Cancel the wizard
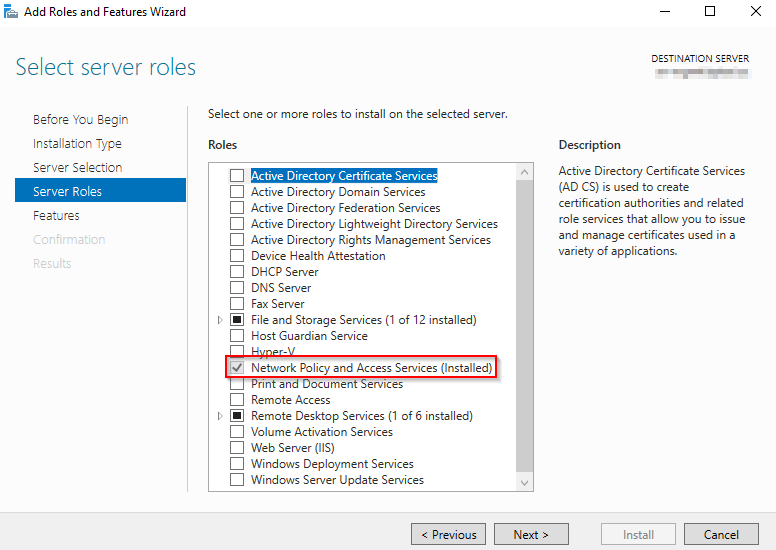This screenshot has height=550, width=776. tap(720, 535)
